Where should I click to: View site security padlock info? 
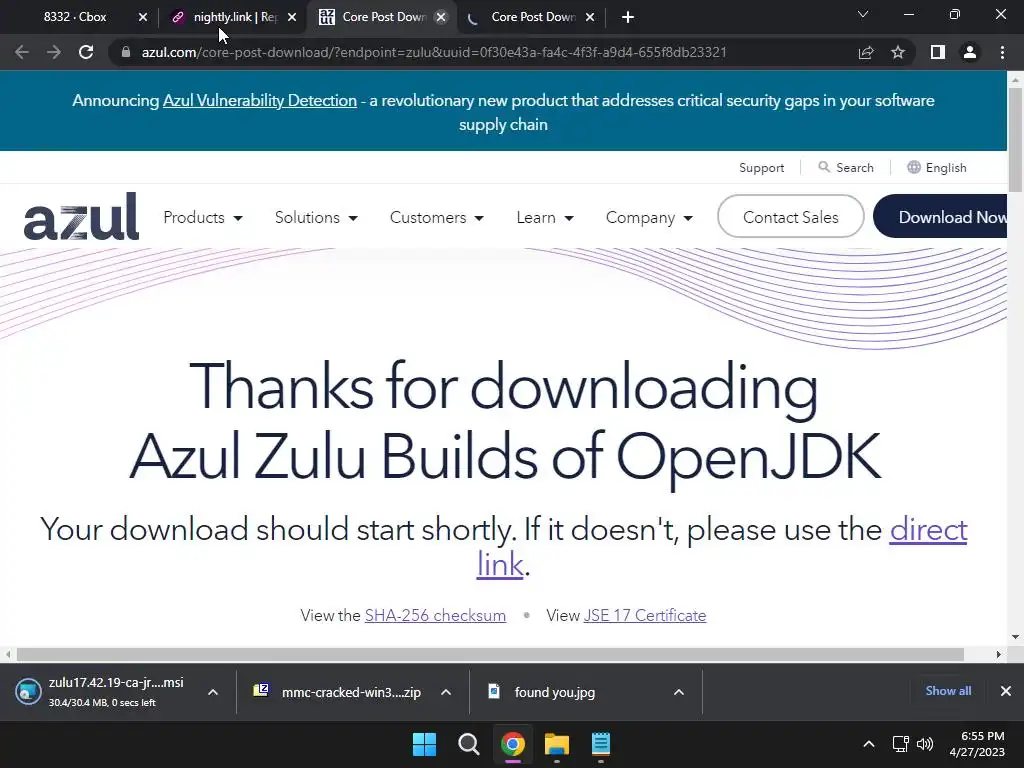126,52
